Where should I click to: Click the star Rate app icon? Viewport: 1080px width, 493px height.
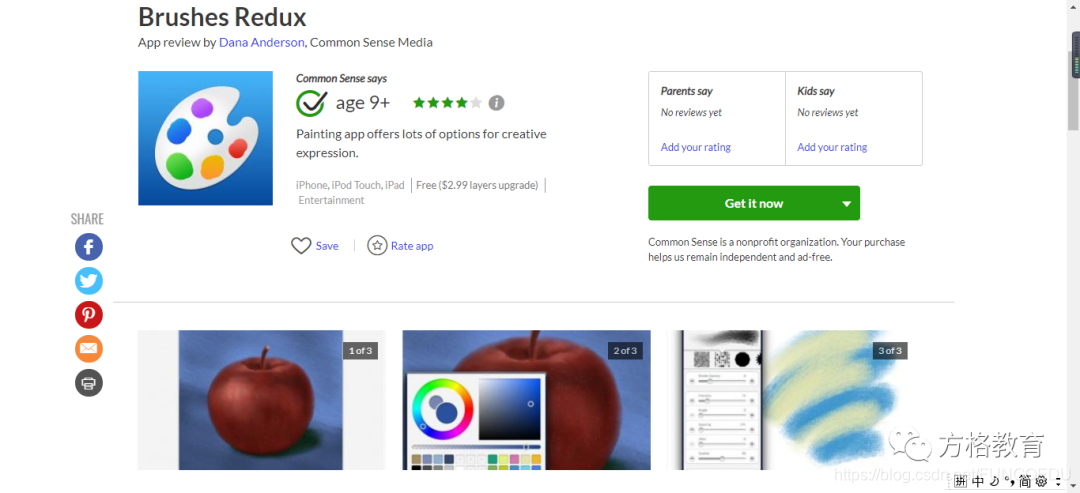pyautogui.click(x=377, y=245)
